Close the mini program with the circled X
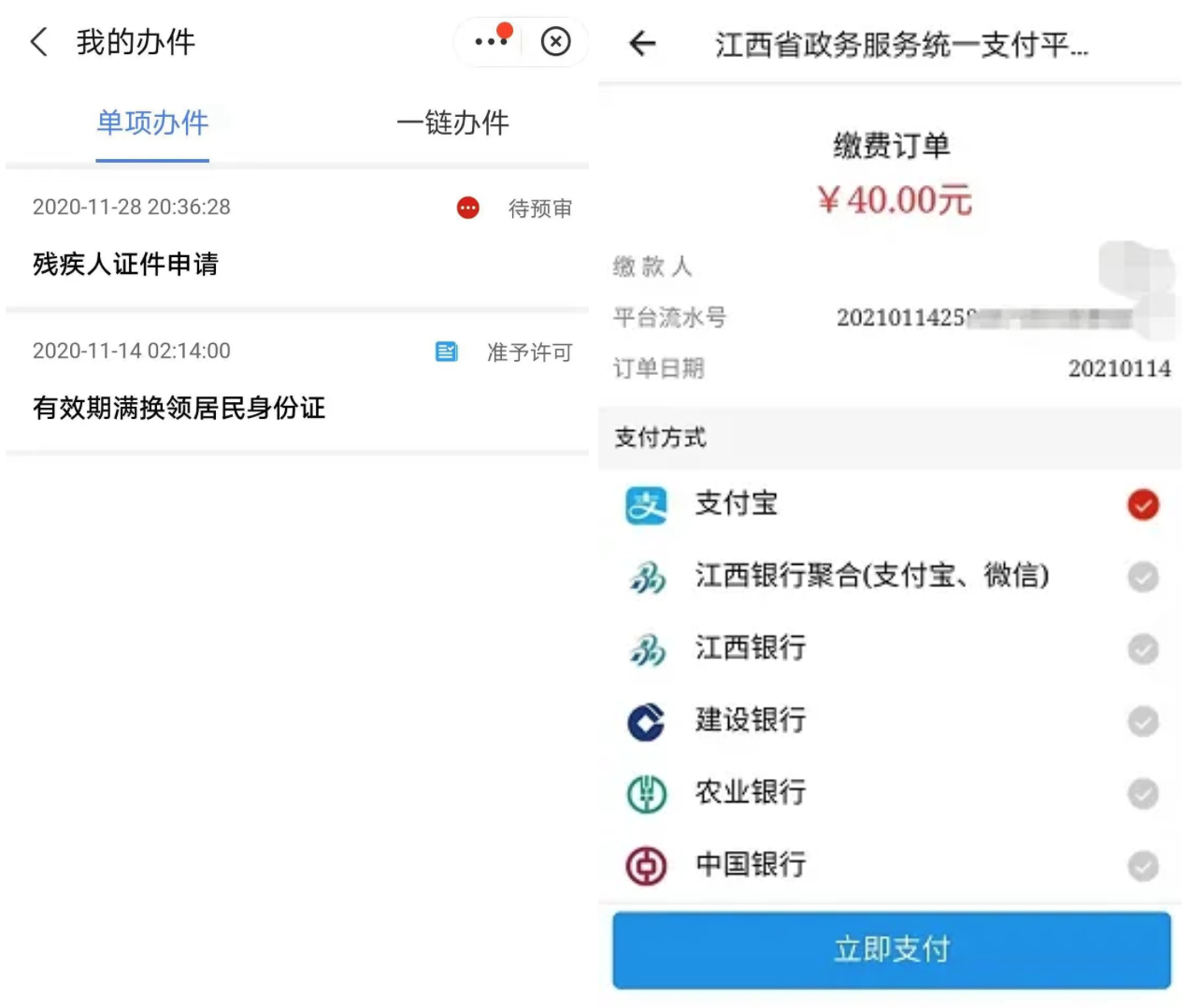1204x1008 pixels. 556,41
